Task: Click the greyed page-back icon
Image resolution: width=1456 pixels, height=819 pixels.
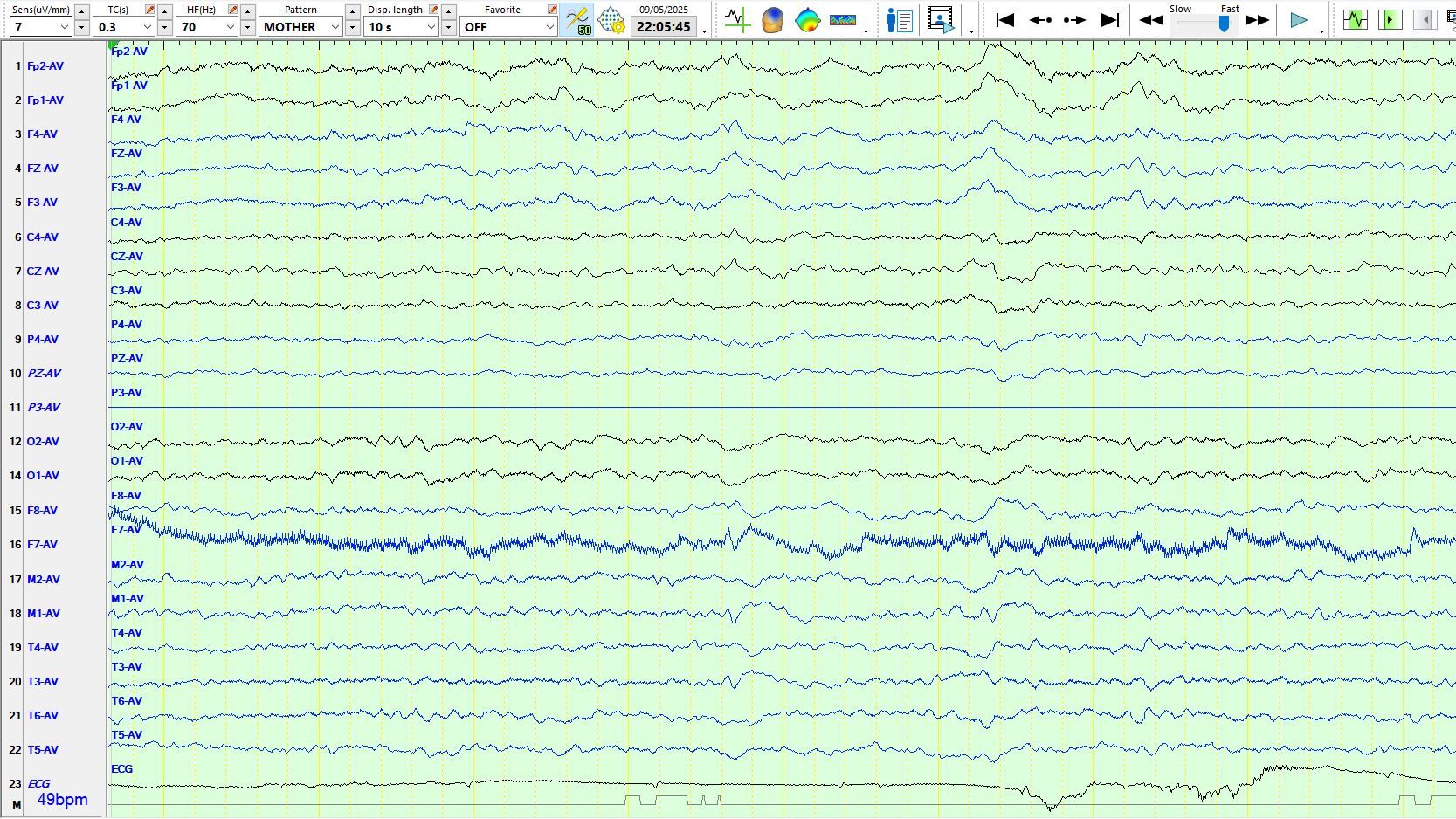Action: (1425, 19)
